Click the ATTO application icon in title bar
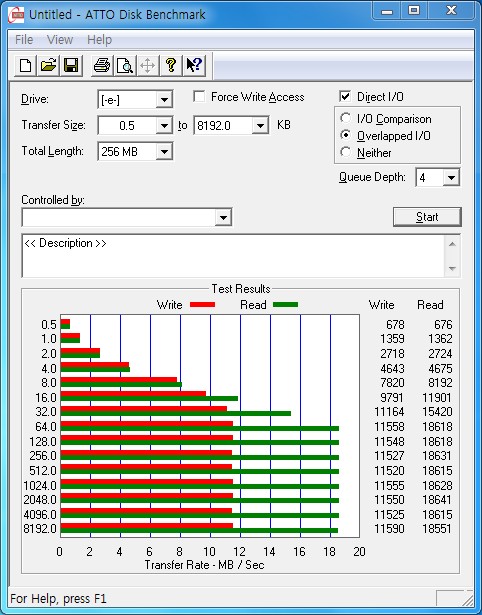482x615 pixels. click(16, 15)
